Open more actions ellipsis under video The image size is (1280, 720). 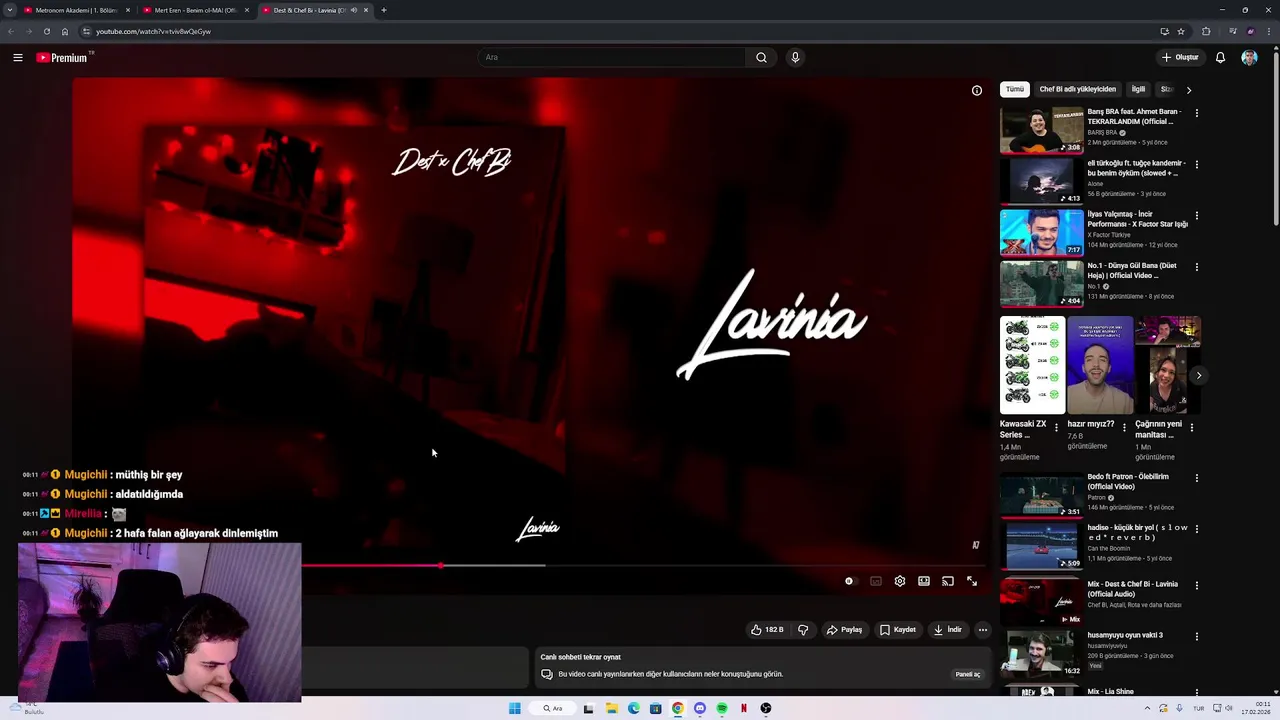coord(983,630)
